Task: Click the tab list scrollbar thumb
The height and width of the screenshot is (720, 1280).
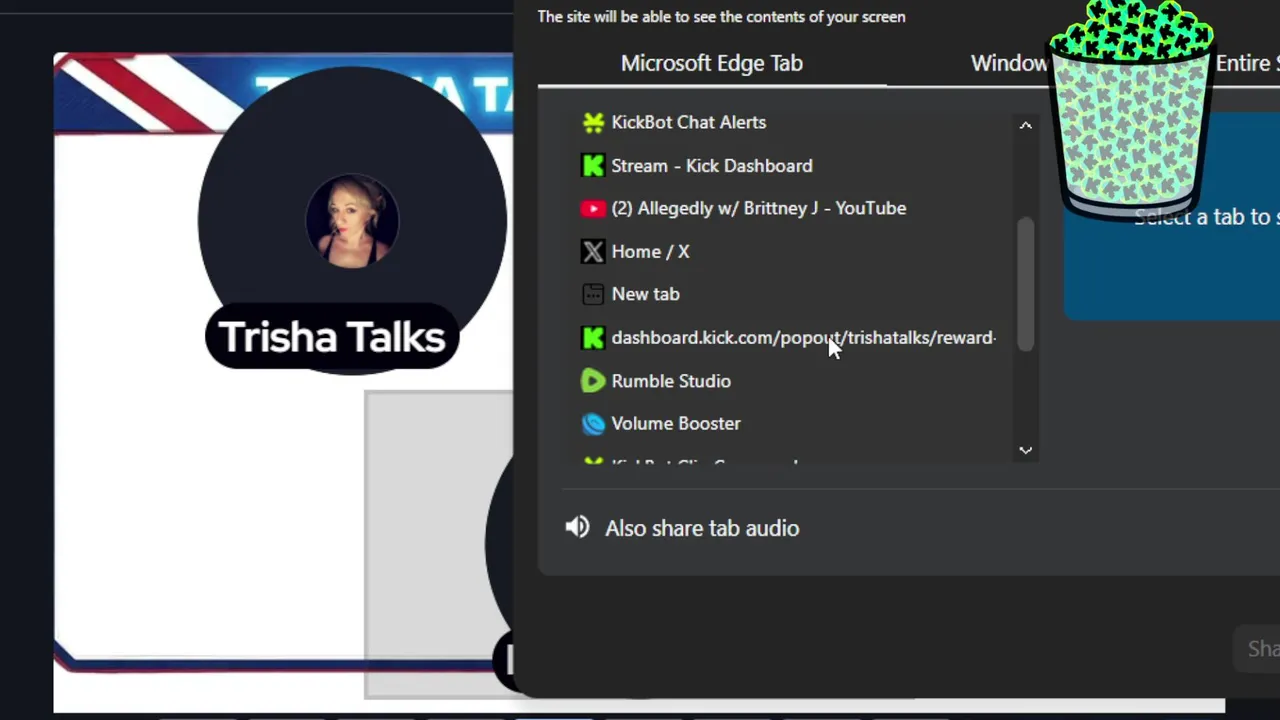Action: click(1025, 285)
